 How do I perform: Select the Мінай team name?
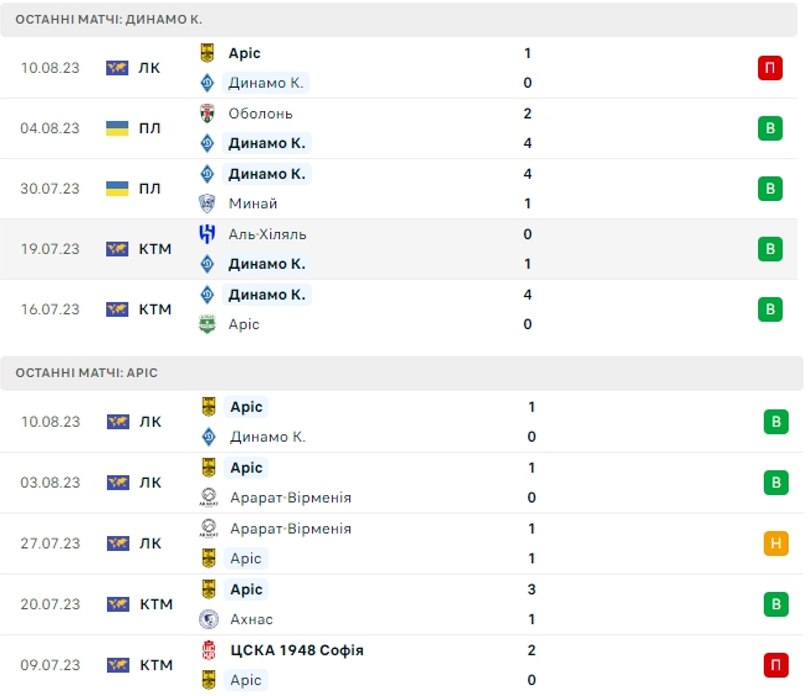253,204
